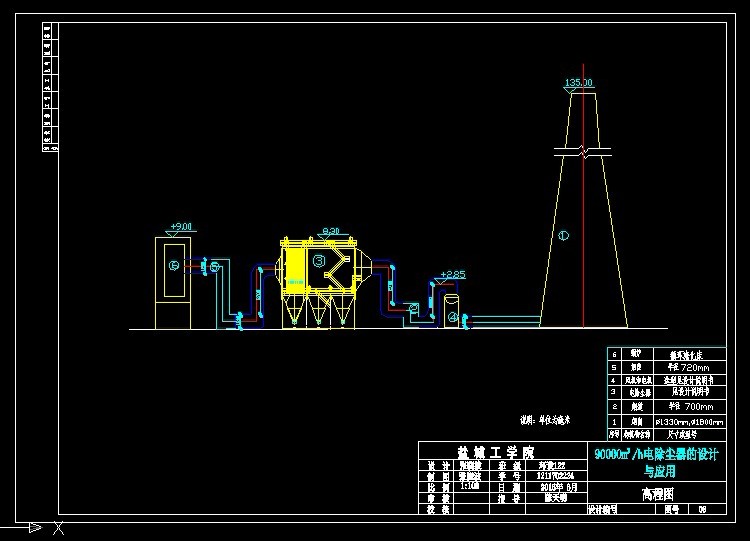The height and width of the screenshot is (541, 750).
Task: Select the 半径 720mm table cell
Action: pyautogui.click(x=689, y=367)
